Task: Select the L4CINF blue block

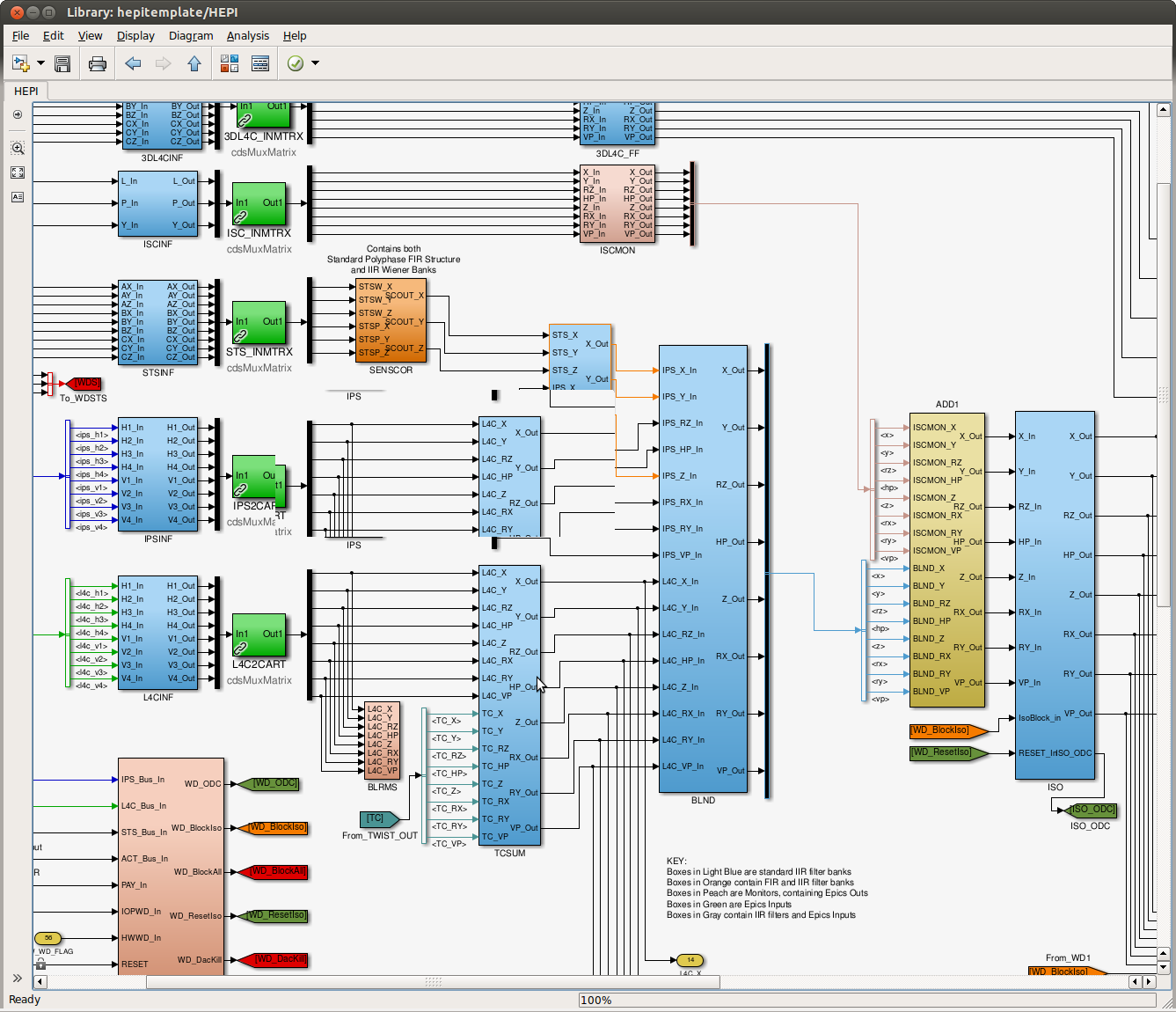Action: tap(158, 634)
